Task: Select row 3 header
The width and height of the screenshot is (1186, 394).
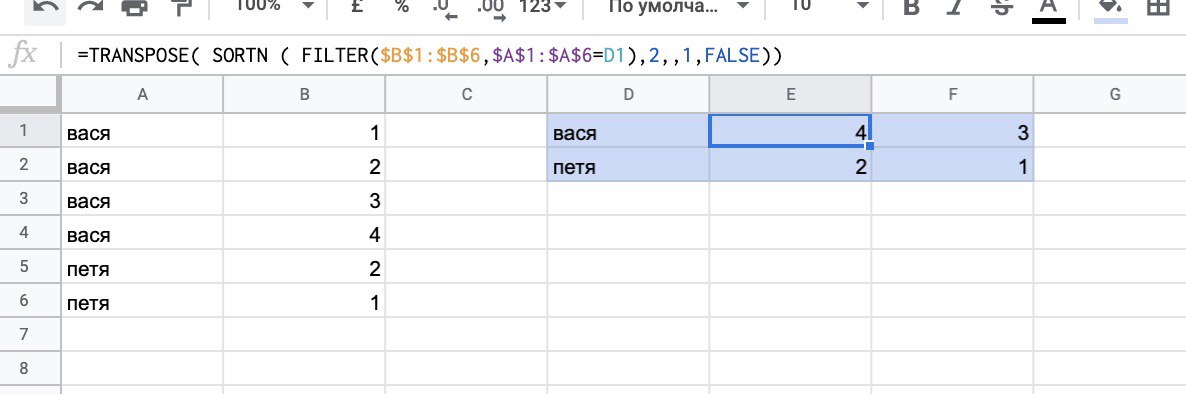Action: tap(30, 198)
